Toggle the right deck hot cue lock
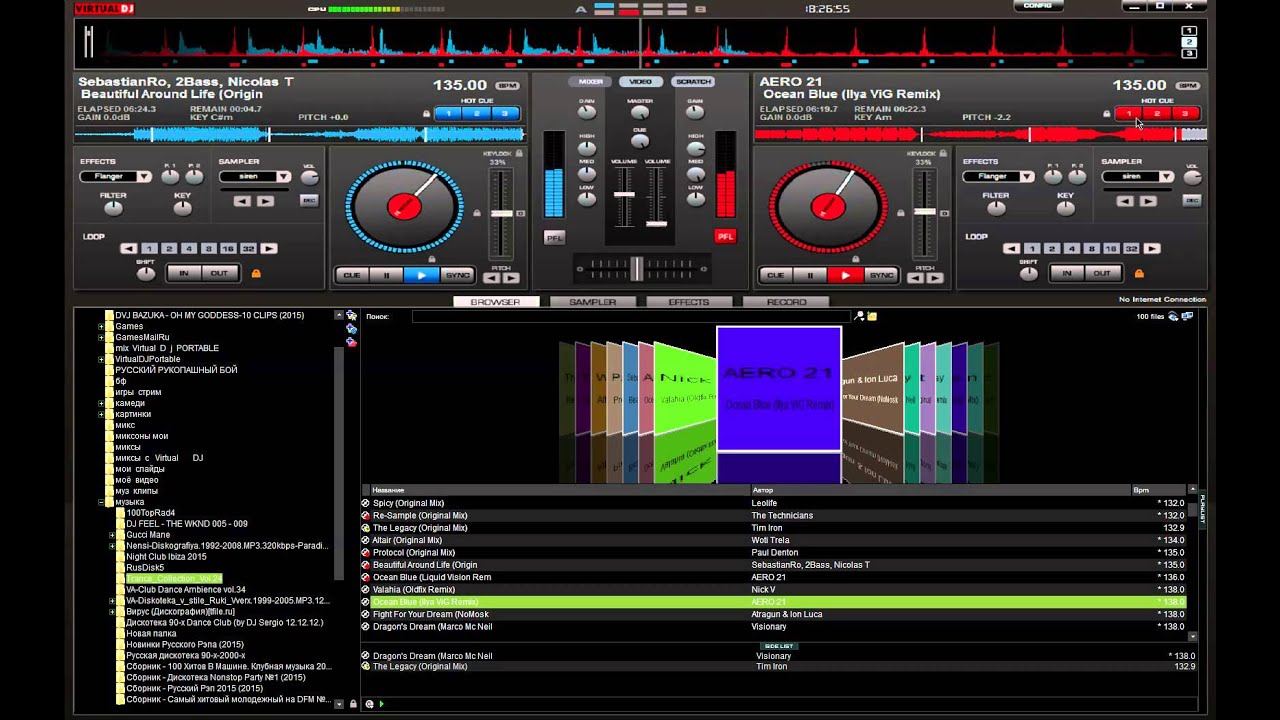This screenshot has width=1280, height=720. 1106,114
